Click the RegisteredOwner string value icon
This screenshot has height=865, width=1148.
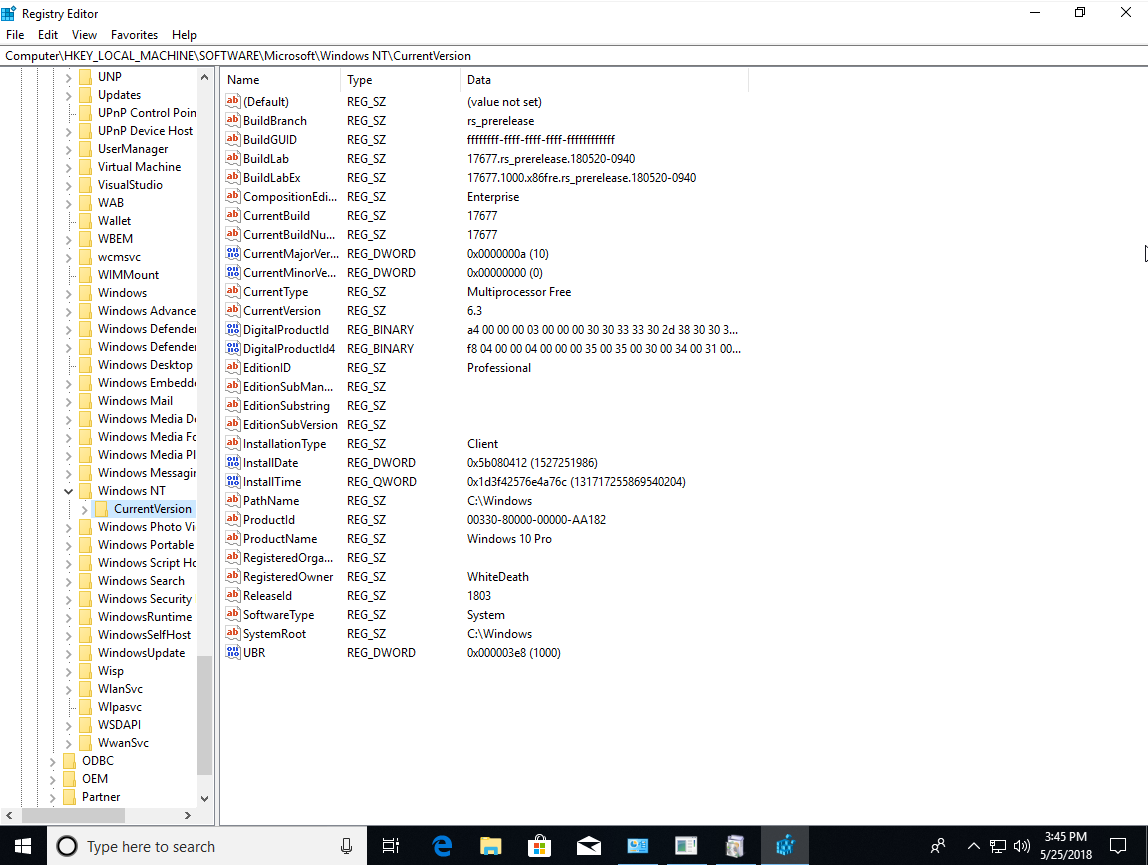tap(233, 576)
